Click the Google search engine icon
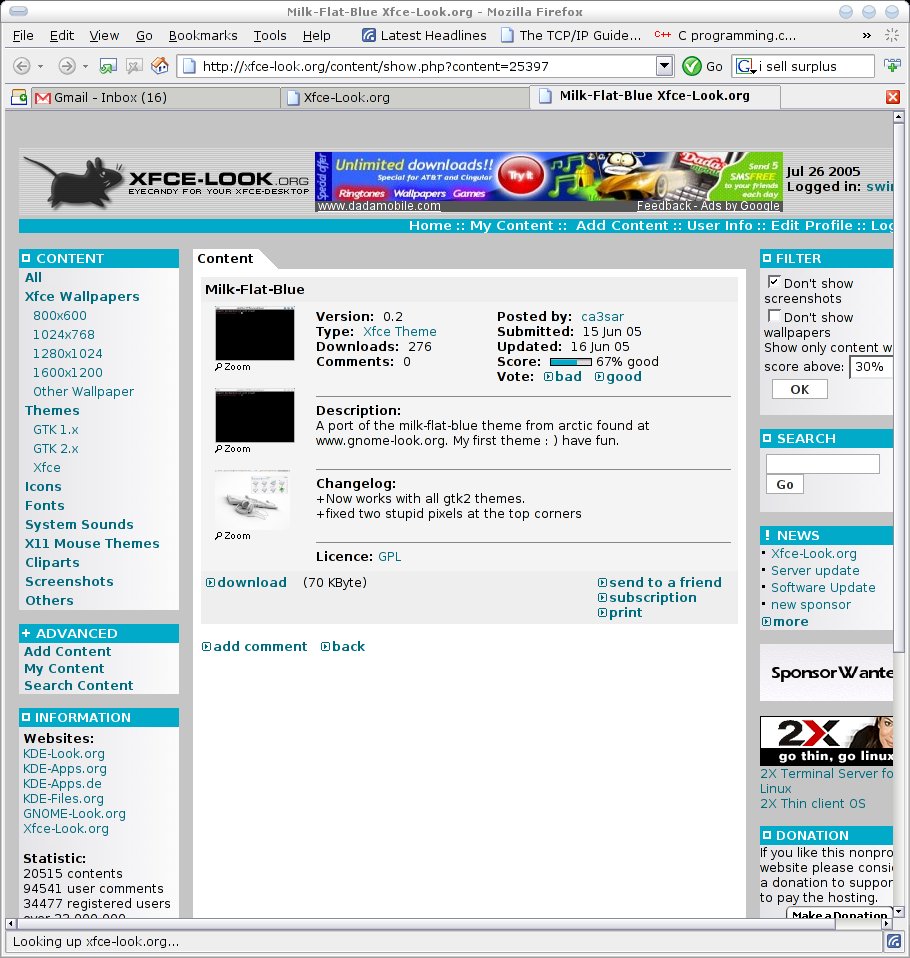 pos(745,66)
